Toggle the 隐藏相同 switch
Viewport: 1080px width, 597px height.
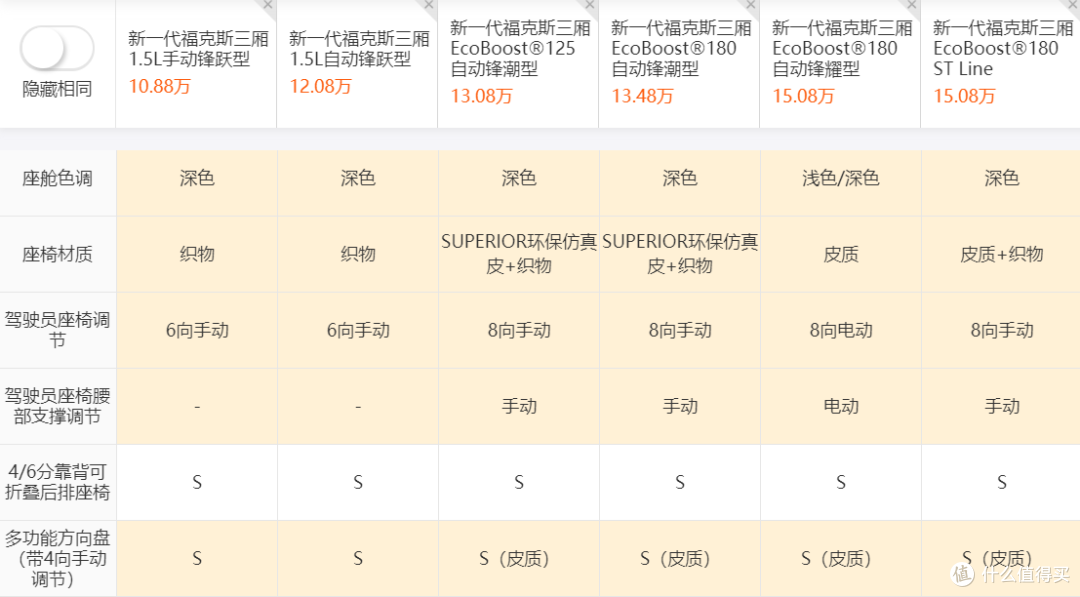(x=56, y=48)
